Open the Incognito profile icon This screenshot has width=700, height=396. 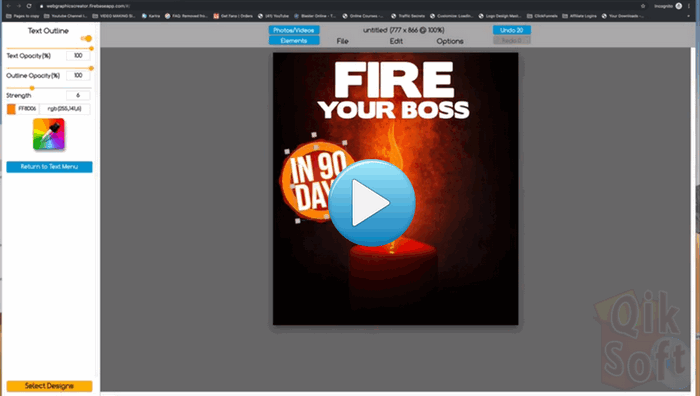pyautogui.click(x=679, y=6)
